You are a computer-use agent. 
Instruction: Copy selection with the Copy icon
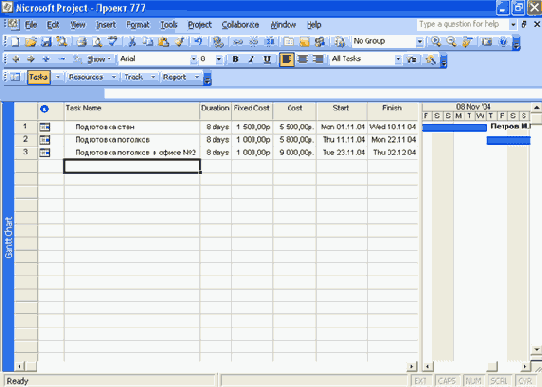pyautogui.click(x=148, y=42)
